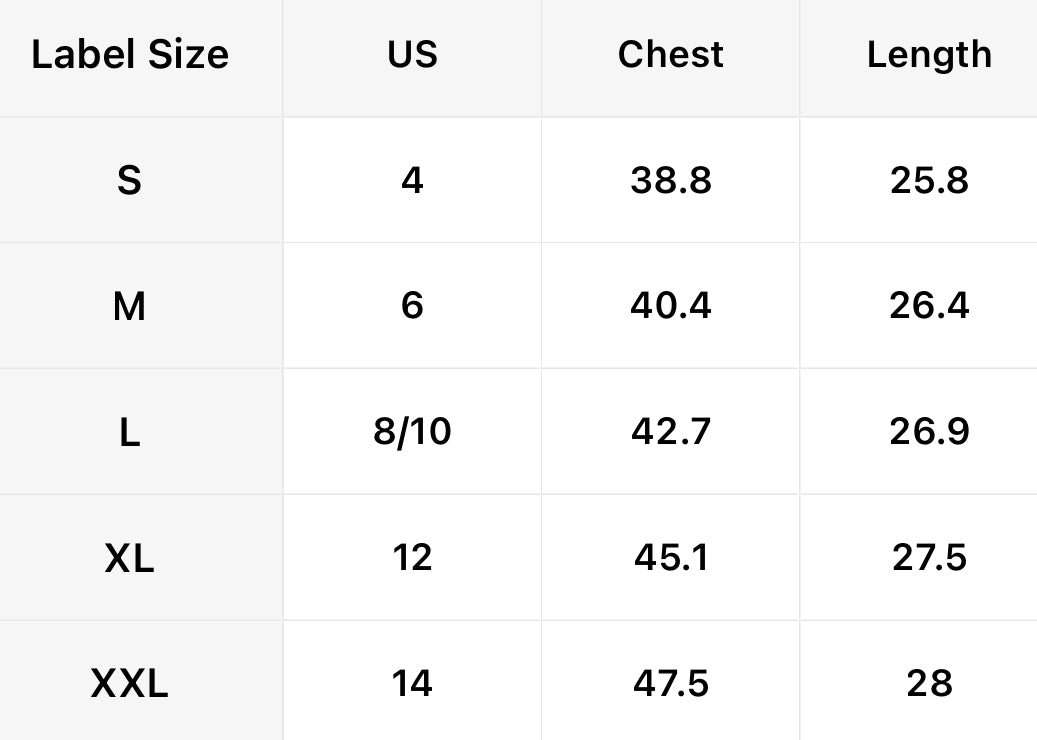Click chest measurement 38.8
Screen dimensions: 1037x740
(670, 181)
